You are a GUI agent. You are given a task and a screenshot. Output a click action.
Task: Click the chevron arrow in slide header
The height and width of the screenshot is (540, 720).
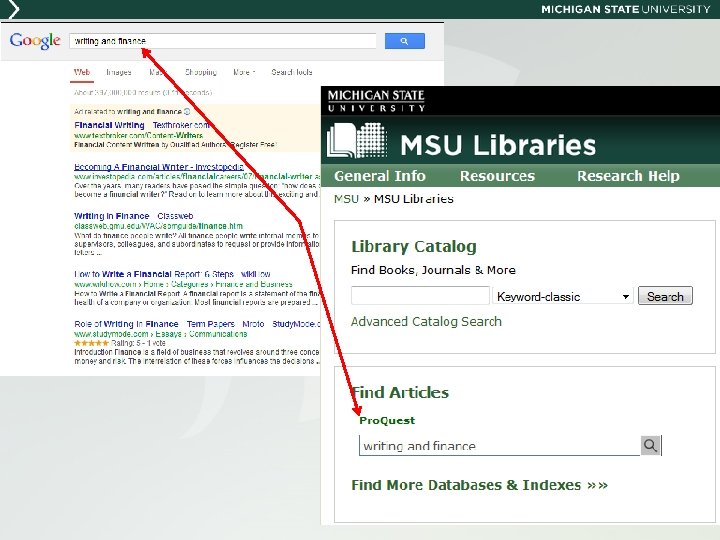pyautogui.click(x=13, y=9)
